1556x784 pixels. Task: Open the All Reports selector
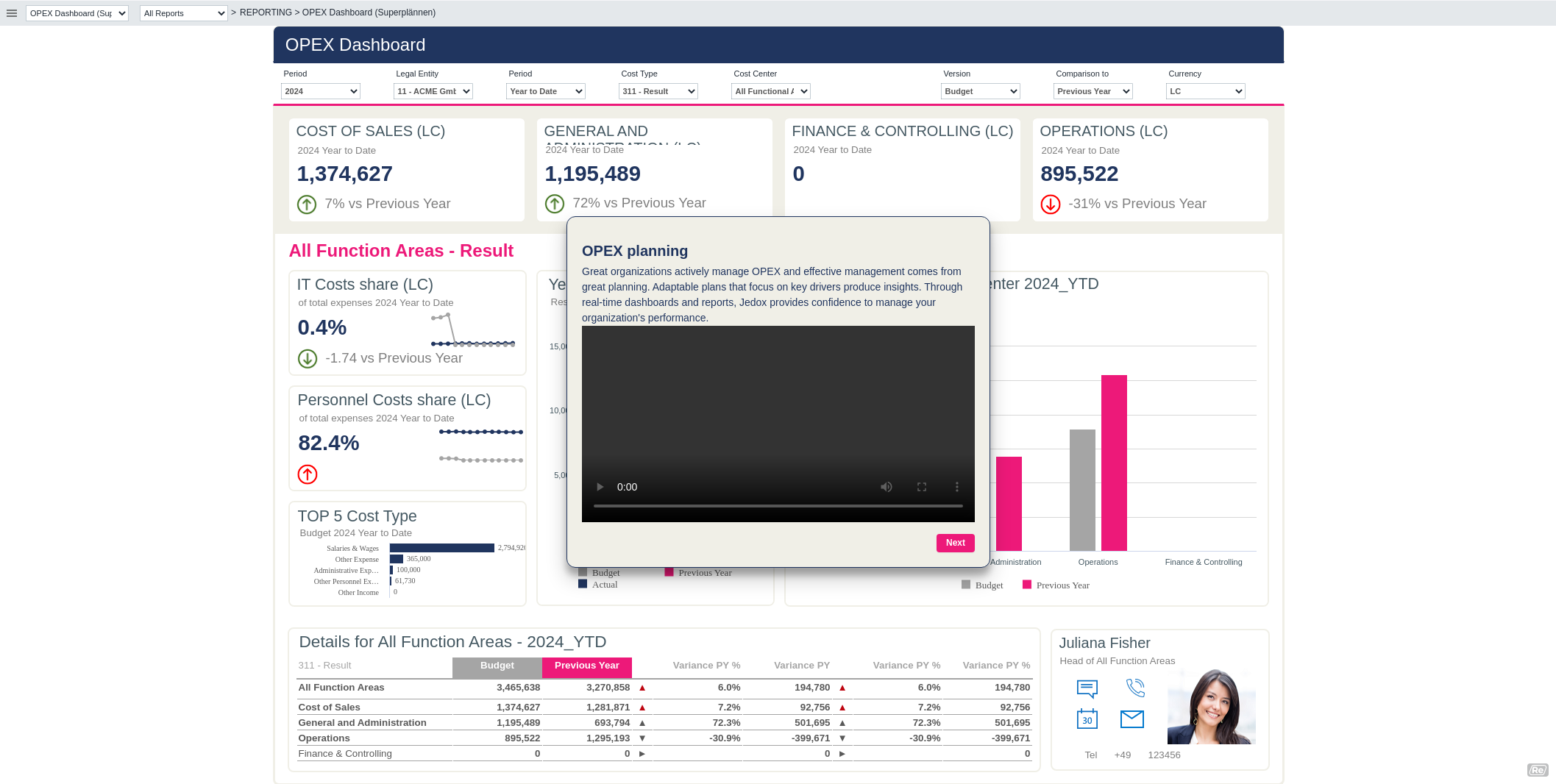point(183,13)
